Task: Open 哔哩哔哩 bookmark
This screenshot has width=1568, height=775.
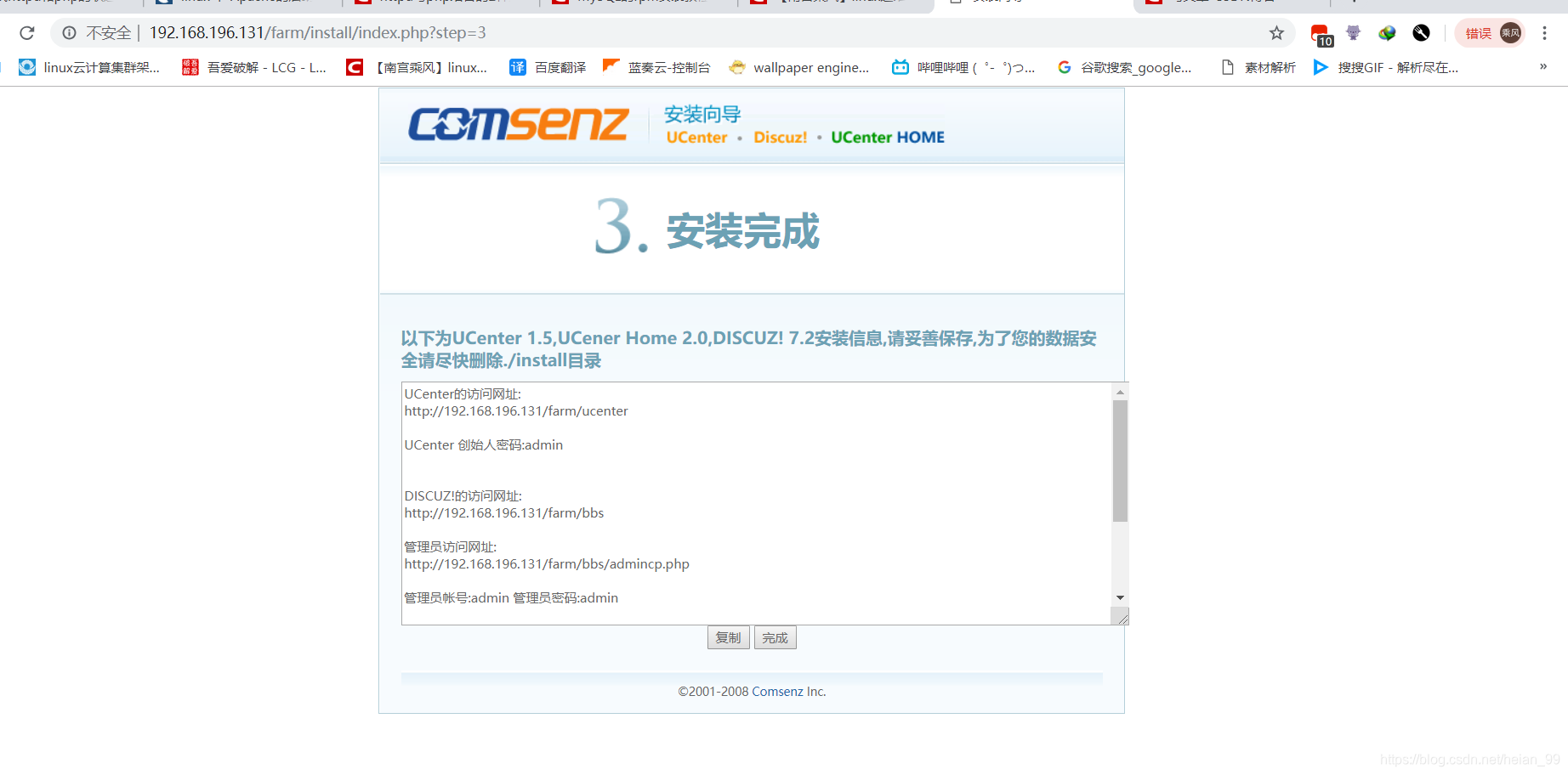Action: pos(963,67)
